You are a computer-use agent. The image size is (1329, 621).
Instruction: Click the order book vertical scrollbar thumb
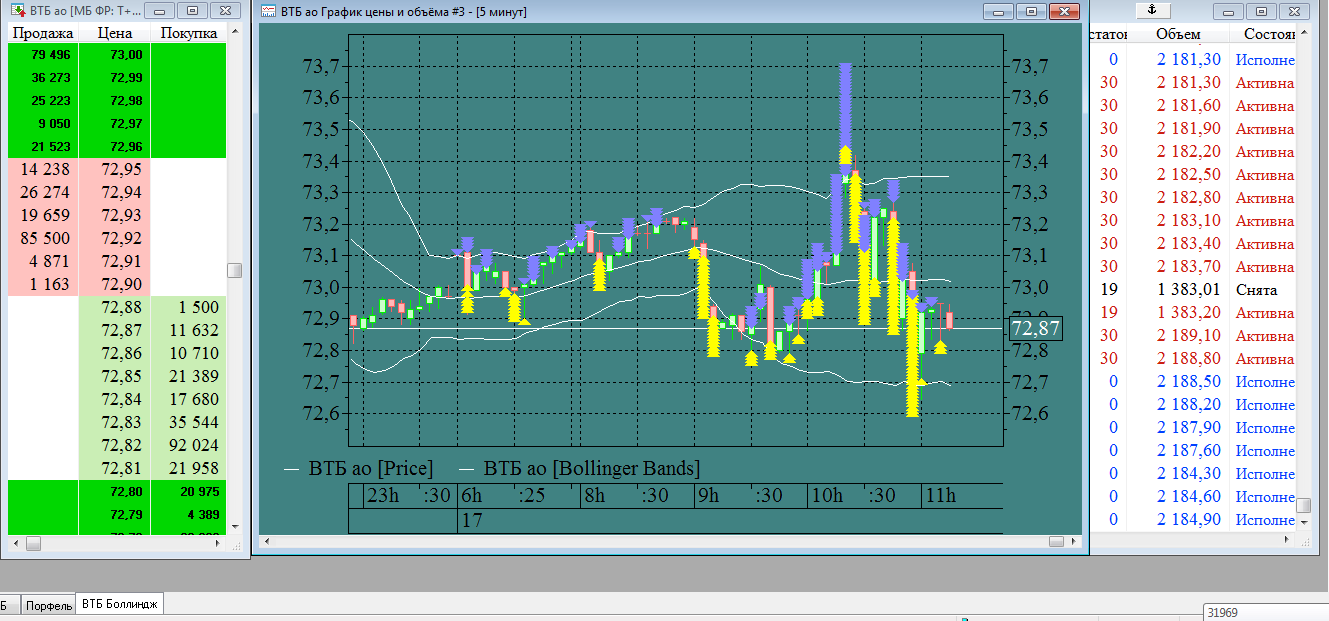click(x=234, y=270)
